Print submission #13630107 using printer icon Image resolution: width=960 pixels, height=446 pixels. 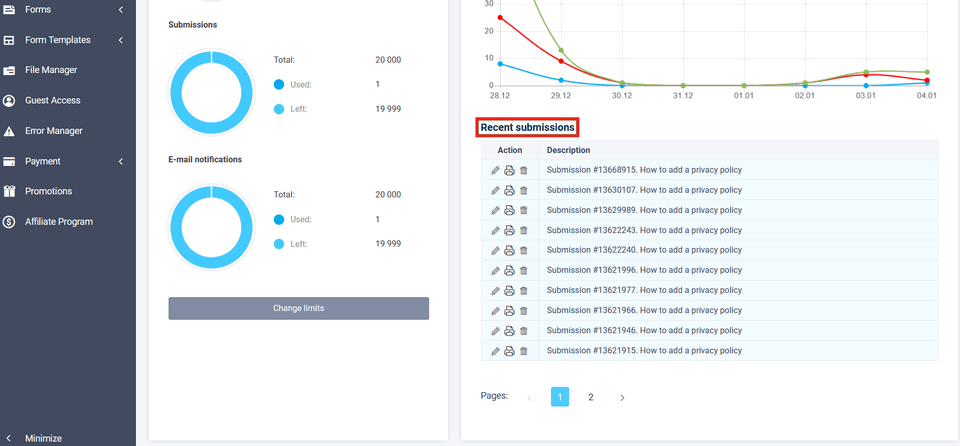pos(509,190)
